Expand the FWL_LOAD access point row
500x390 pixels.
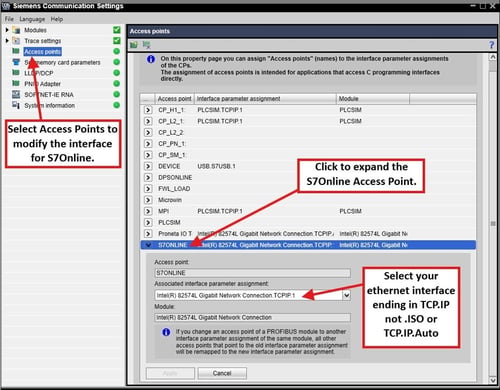(x=148, y=189)
